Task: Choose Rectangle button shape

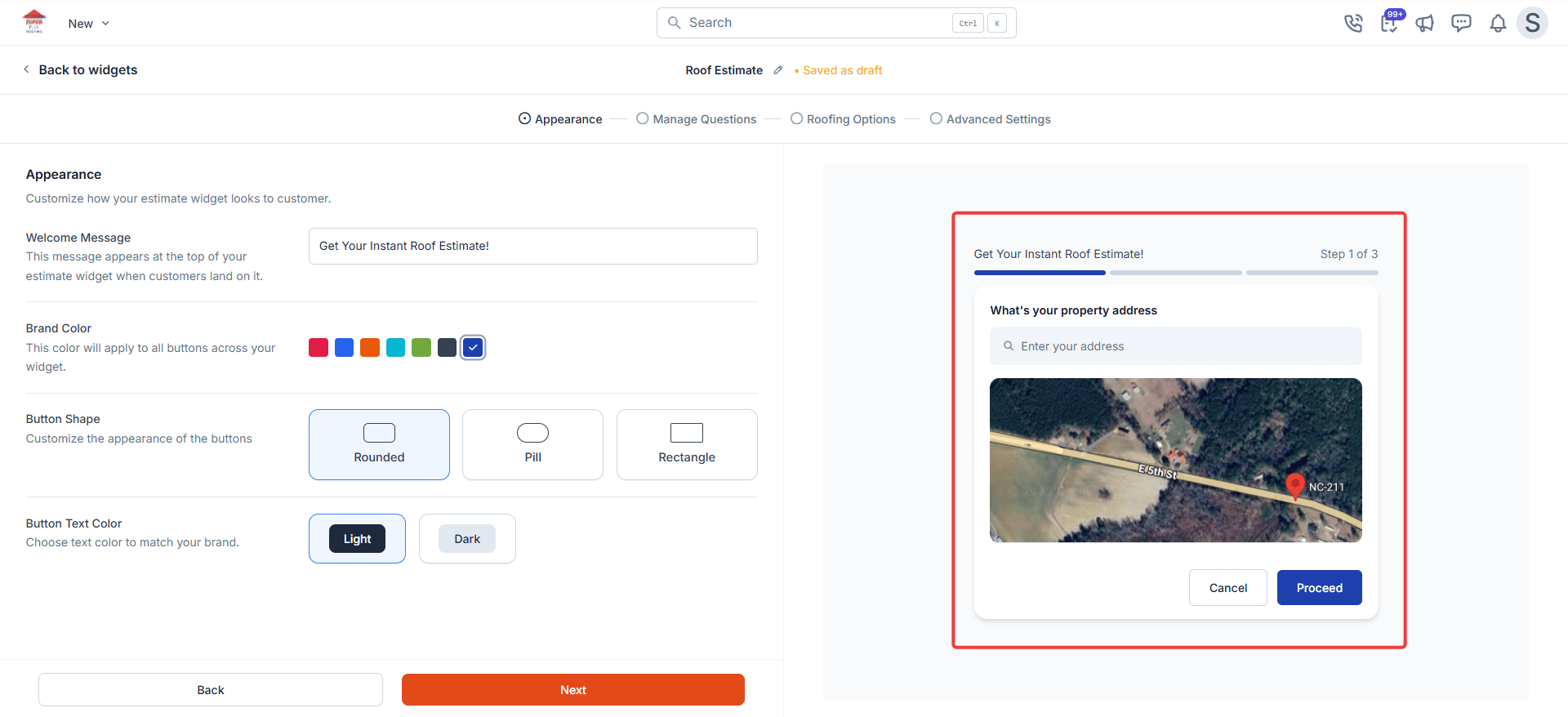Action: click(x=687, y=444)
